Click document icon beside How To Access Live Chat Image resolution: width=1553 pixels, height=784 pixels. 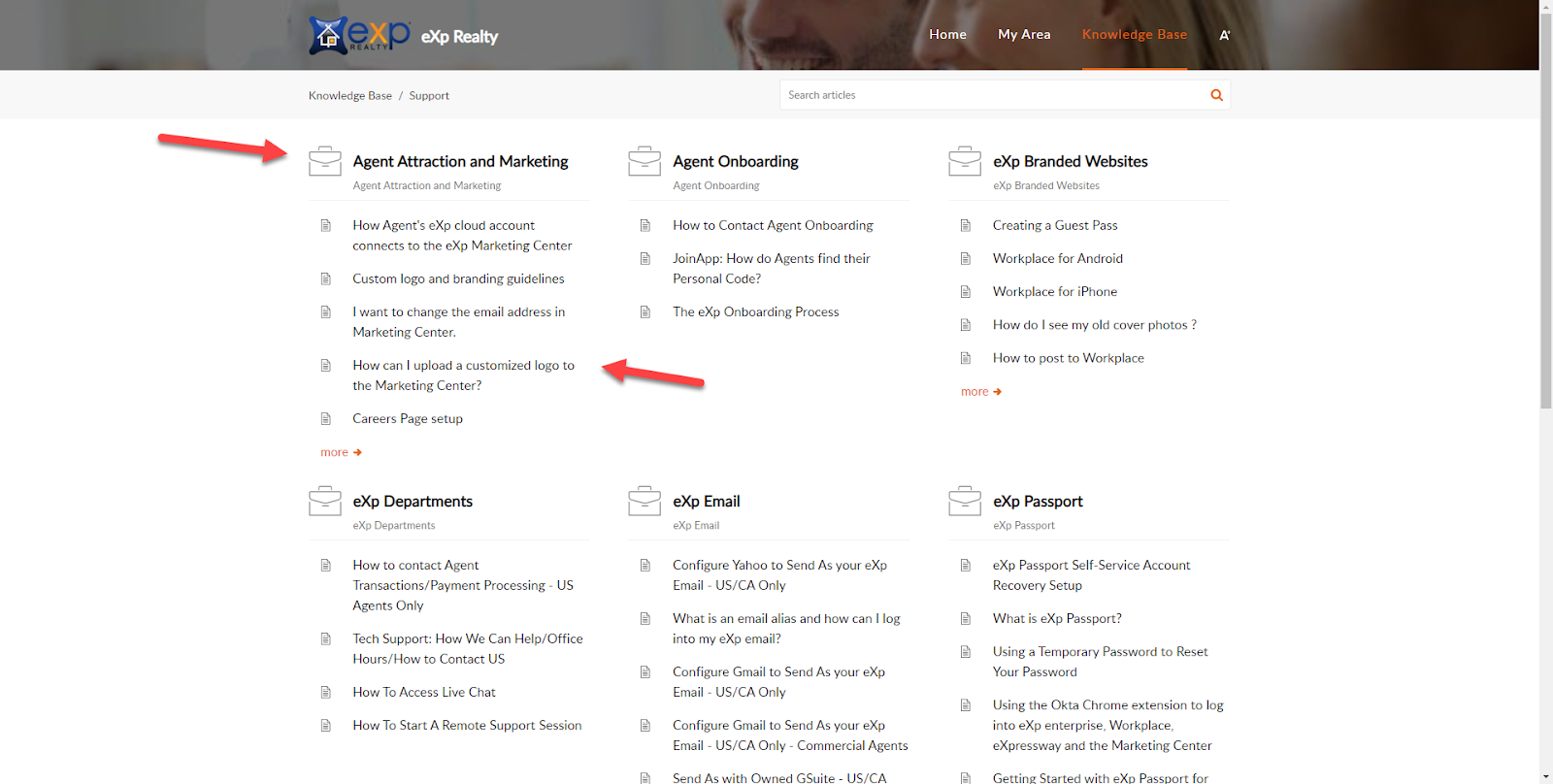pos(326,692)
